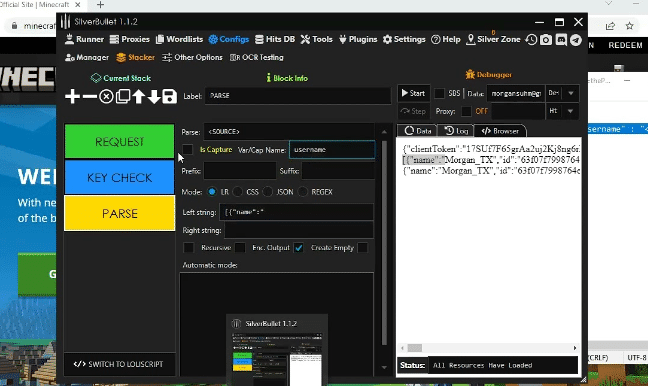Click the debugger Data input field
The height and width of the screenshot is (386, 648).
pyautogui.click(x=516, y=93)
